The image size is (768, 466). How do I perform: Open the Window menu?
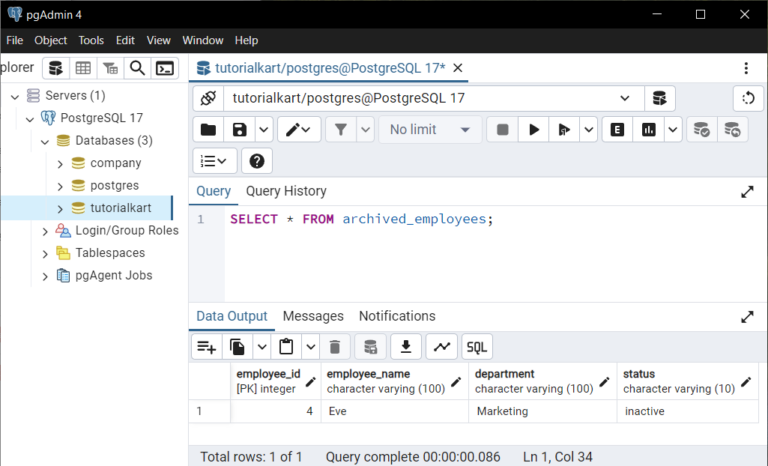click(203, 40)
